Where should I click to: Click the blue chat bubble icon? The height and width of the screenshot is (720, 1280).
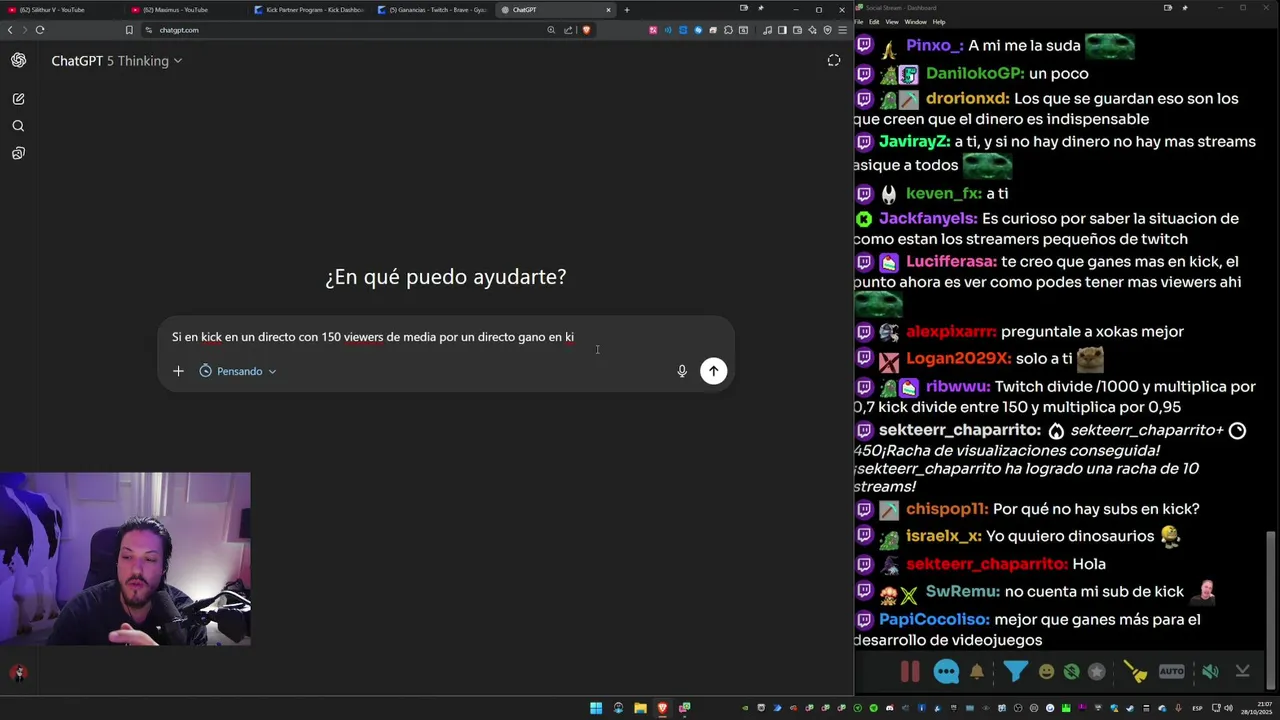[946, 672]
